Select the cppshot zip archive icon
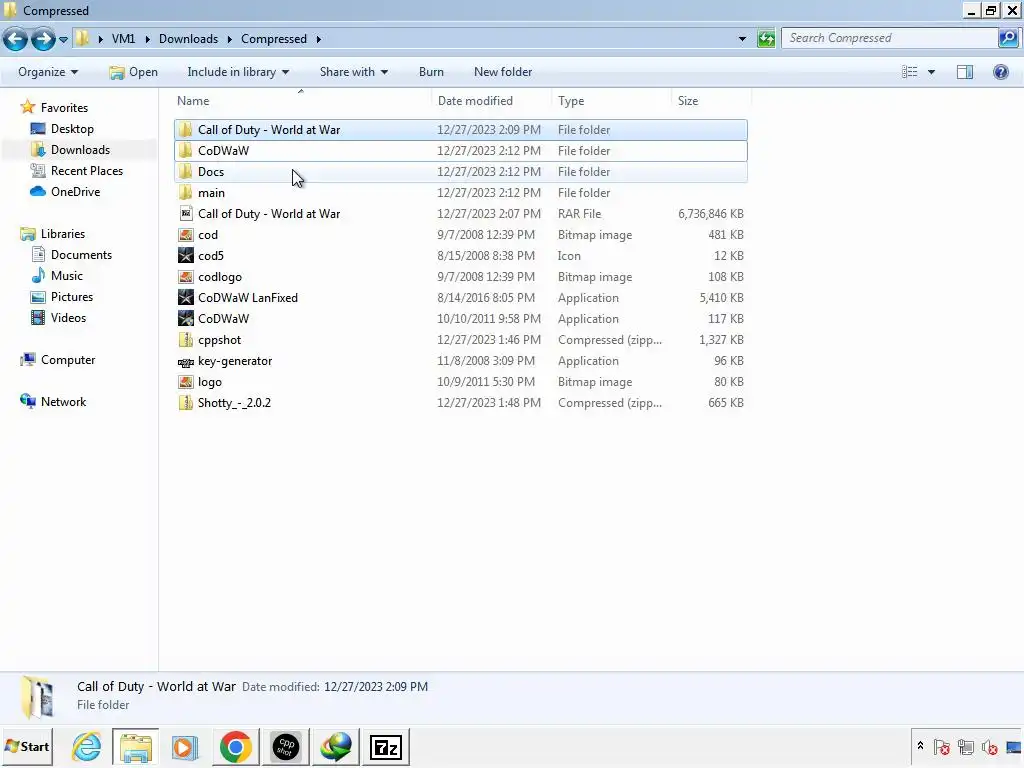Image resolution: width=1024 pixels, height=768 pixels. (x=185, y=340)
